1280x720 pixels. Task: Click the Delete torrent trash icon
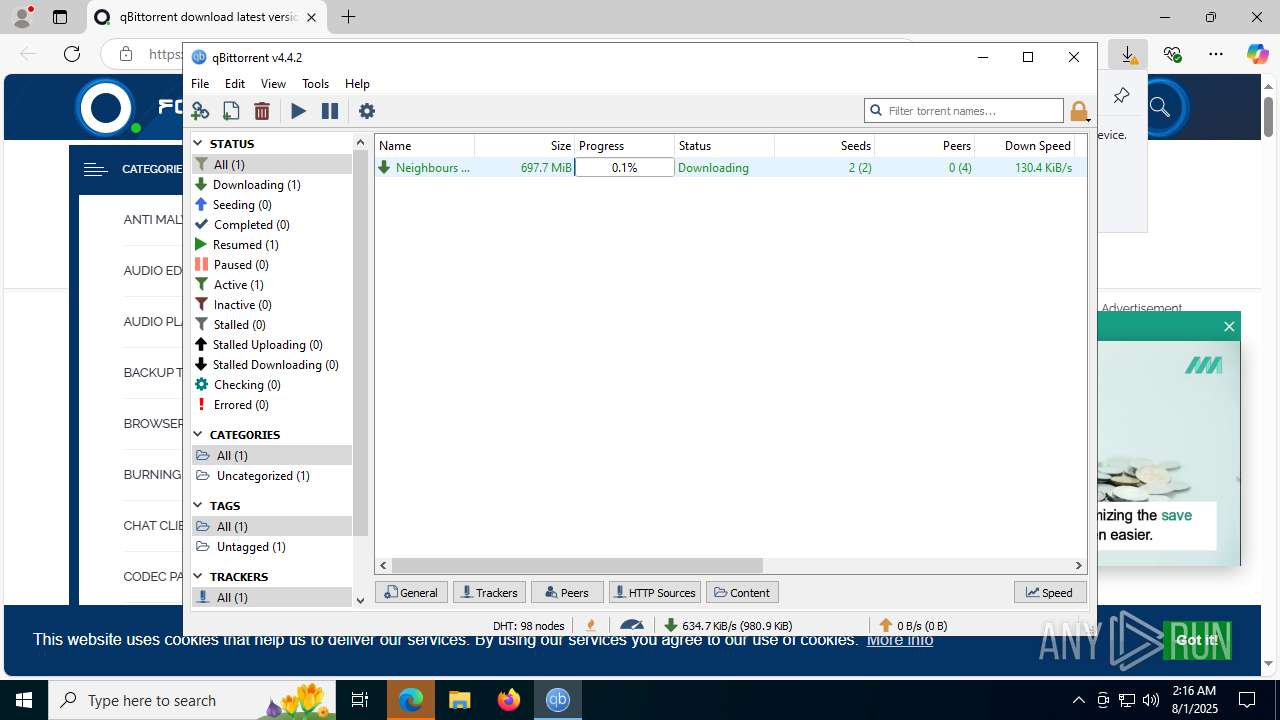(262, 111)
